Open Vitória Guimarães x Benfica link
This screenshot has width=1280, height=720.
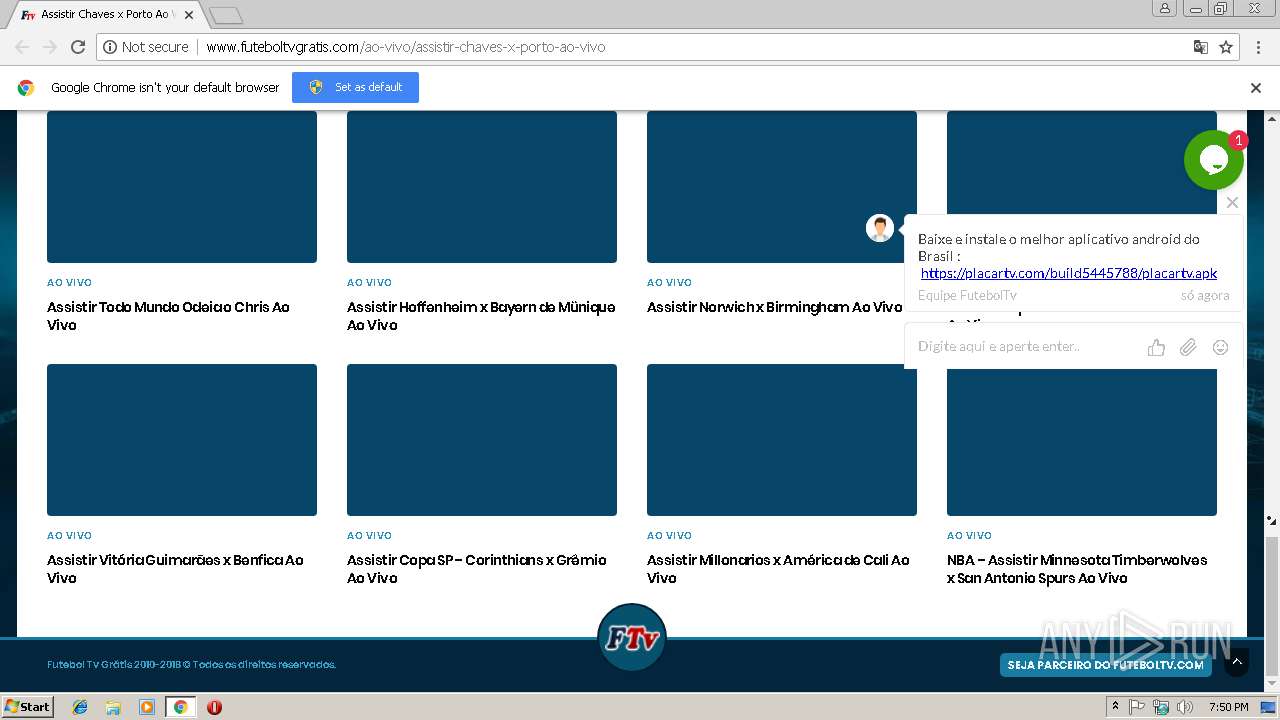point(175,569)
